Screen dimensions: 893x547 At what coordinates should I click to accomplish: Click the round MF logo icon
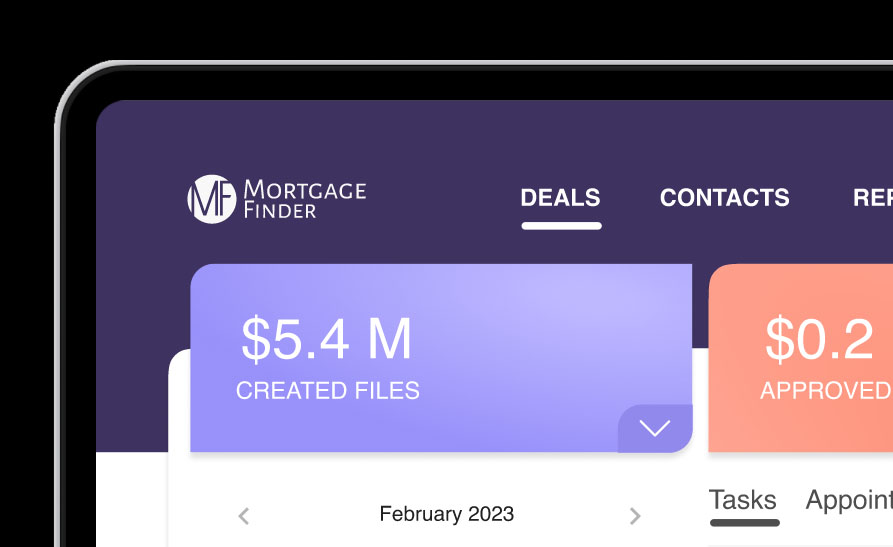(x=212, y=199)
